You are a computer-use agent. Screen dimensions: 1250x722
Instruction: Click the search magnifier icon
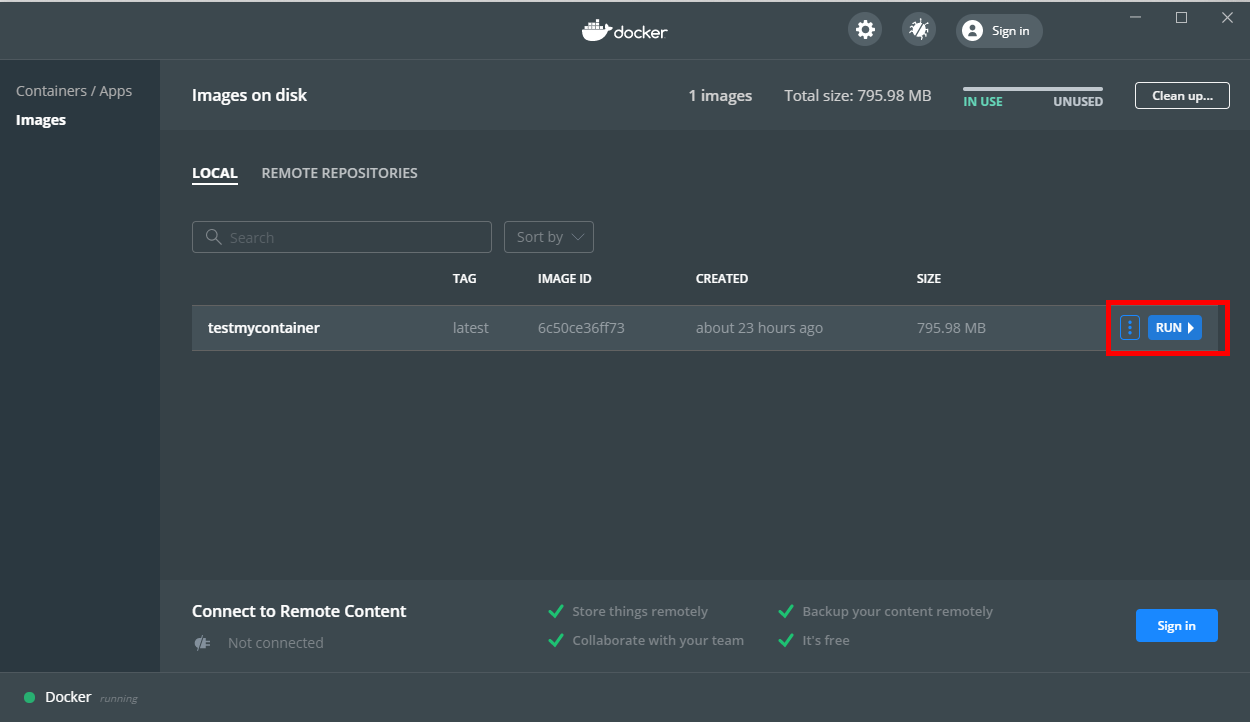coord(213,237)
